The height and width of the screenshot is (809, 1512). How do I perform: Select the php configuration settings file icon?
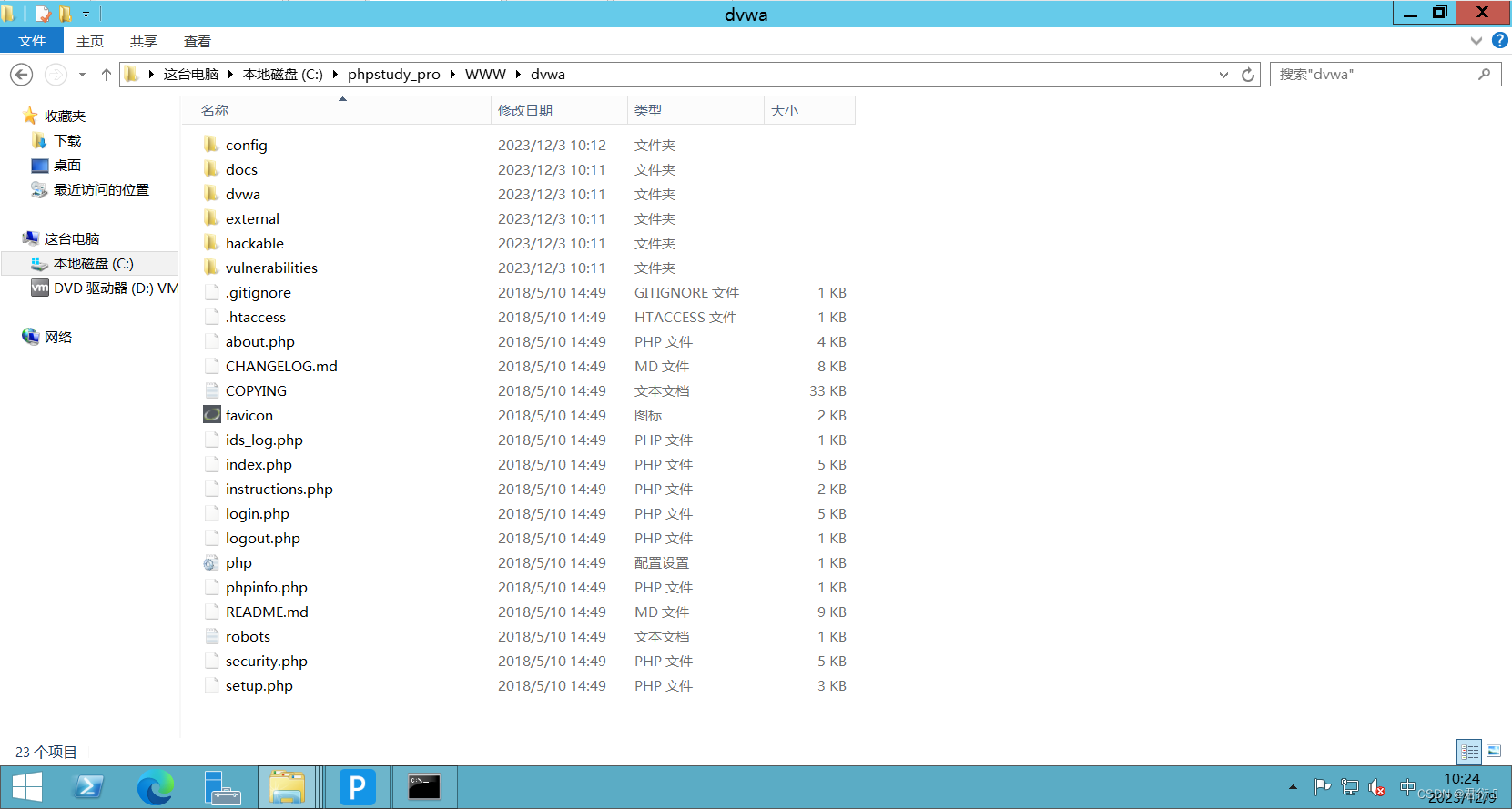pos(211,563)
